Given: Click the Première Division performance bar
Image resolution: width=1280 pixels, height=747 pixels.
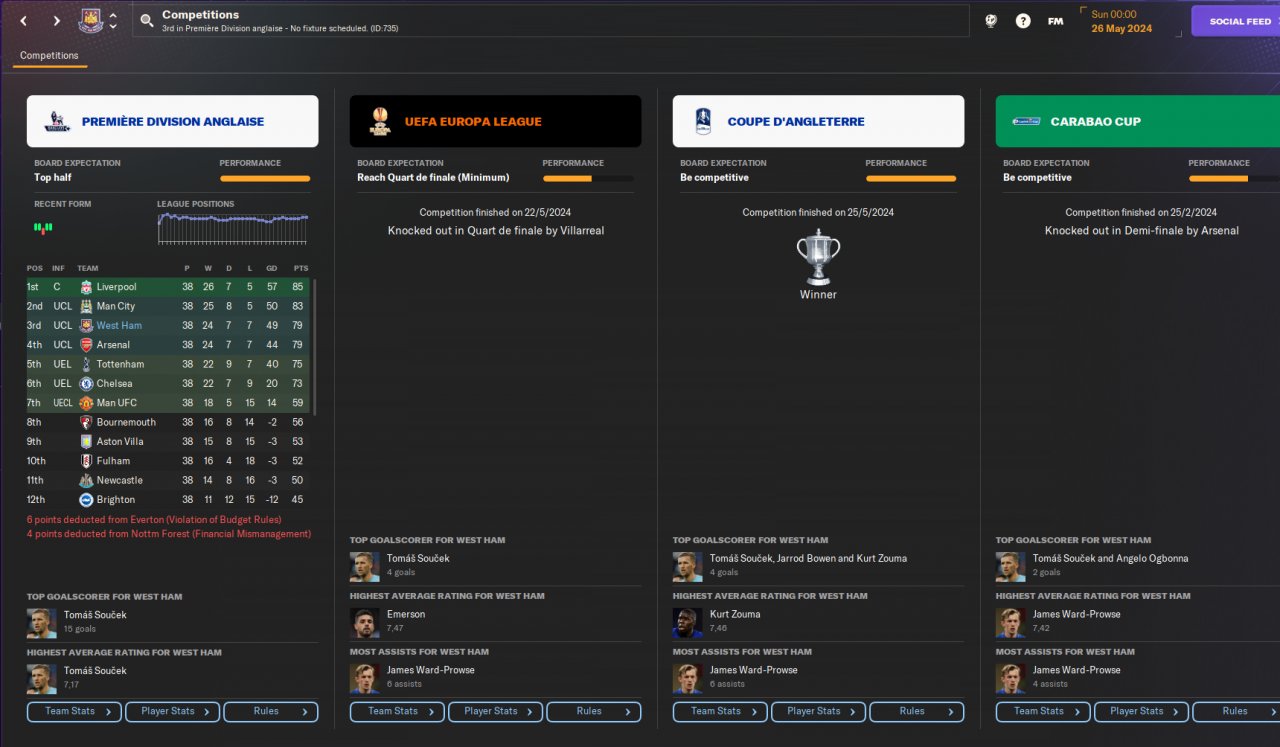Looking at the screenshot, I should [x=265, y=179].
